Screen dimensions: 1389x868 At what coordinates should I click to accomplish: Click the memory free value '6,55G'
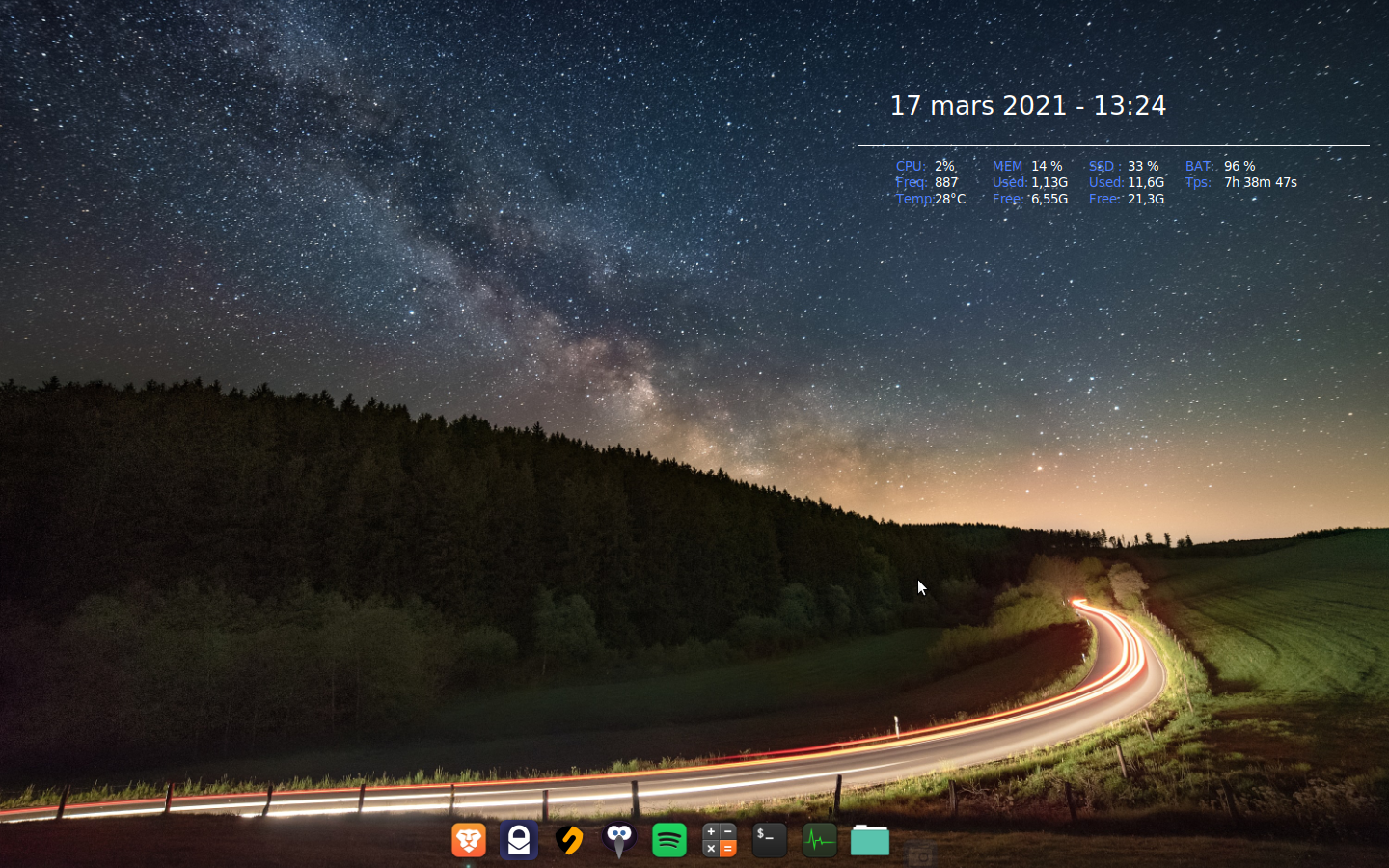(1049, 199)
